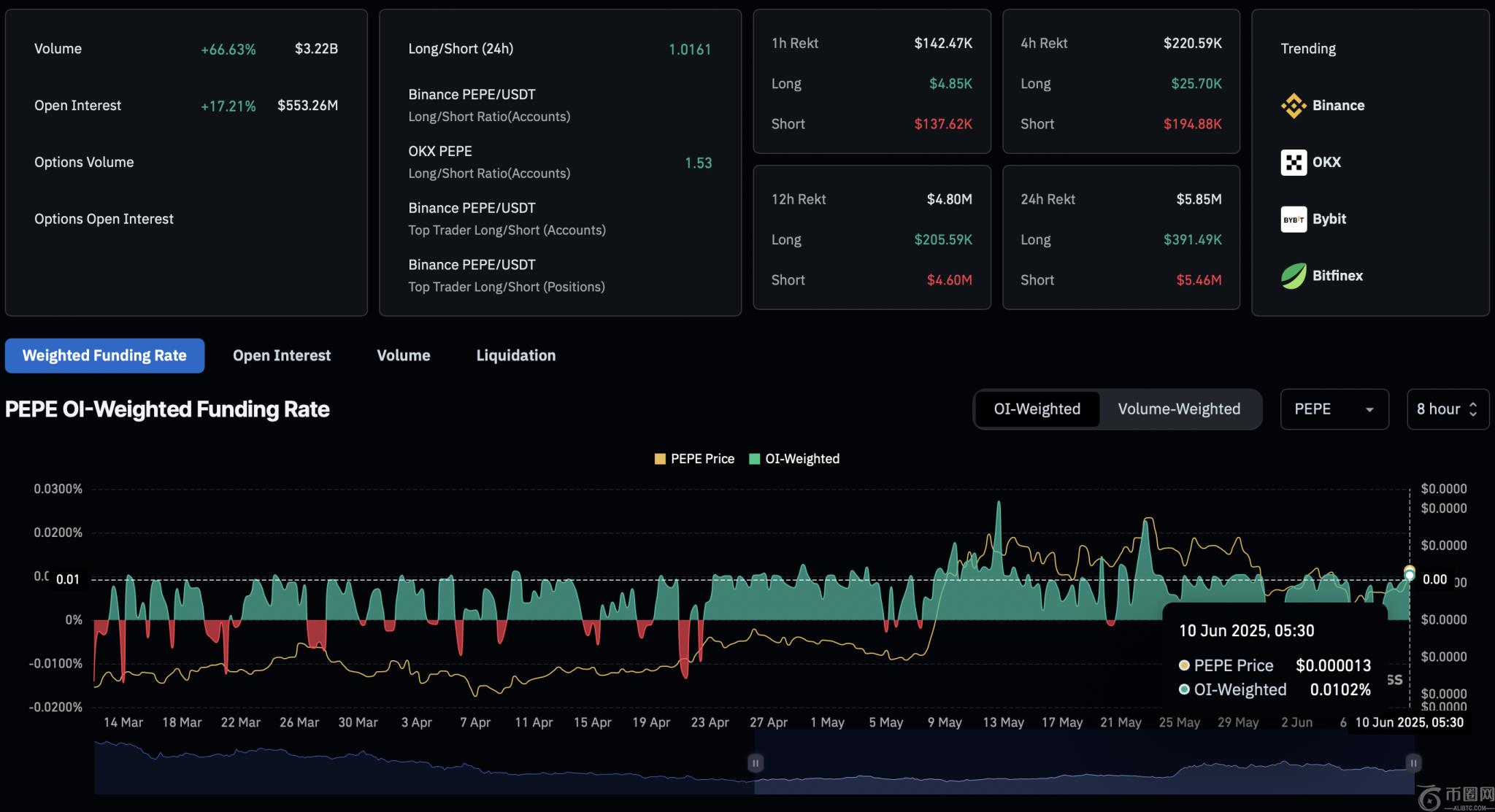Click the left range slider handle

(756, 763)
